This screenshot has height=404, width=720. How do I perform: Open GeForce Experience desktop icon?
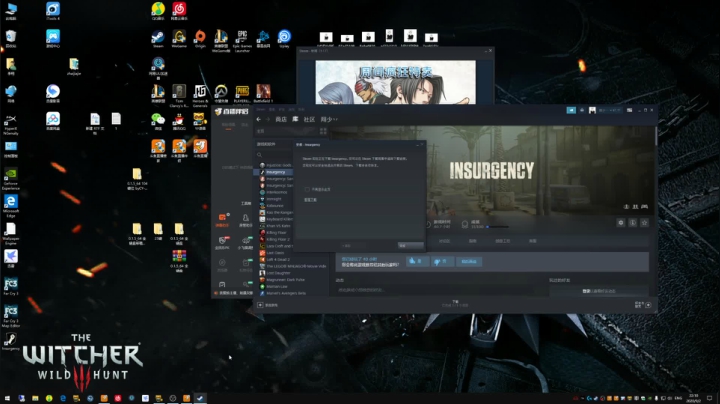11,179
